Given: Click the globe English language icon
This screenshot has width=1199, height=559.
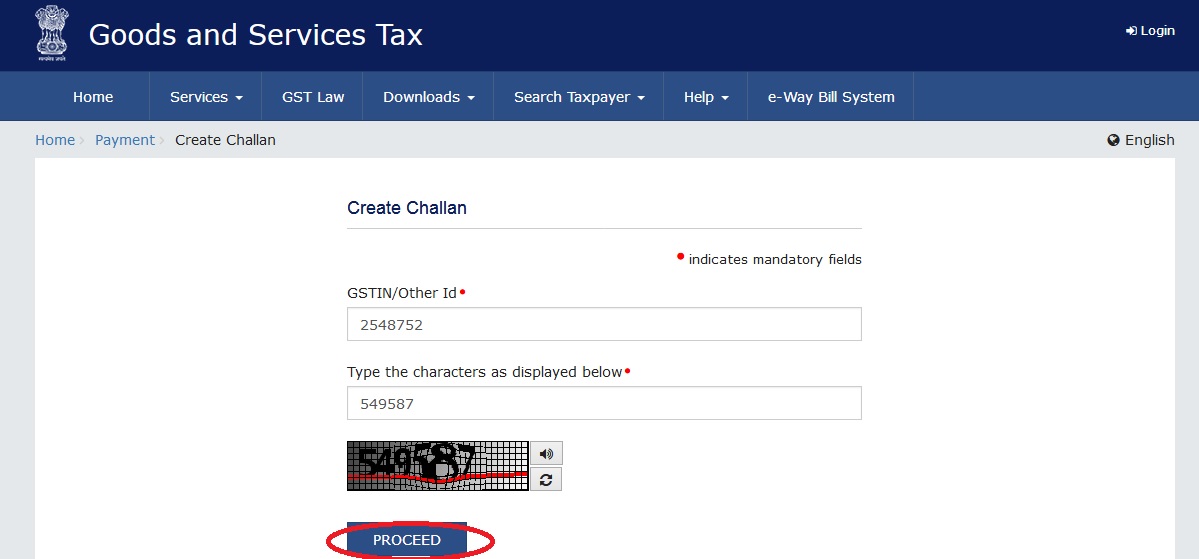Looking at the screenshot, I should pyautogui.click(x=1113, y=140).
